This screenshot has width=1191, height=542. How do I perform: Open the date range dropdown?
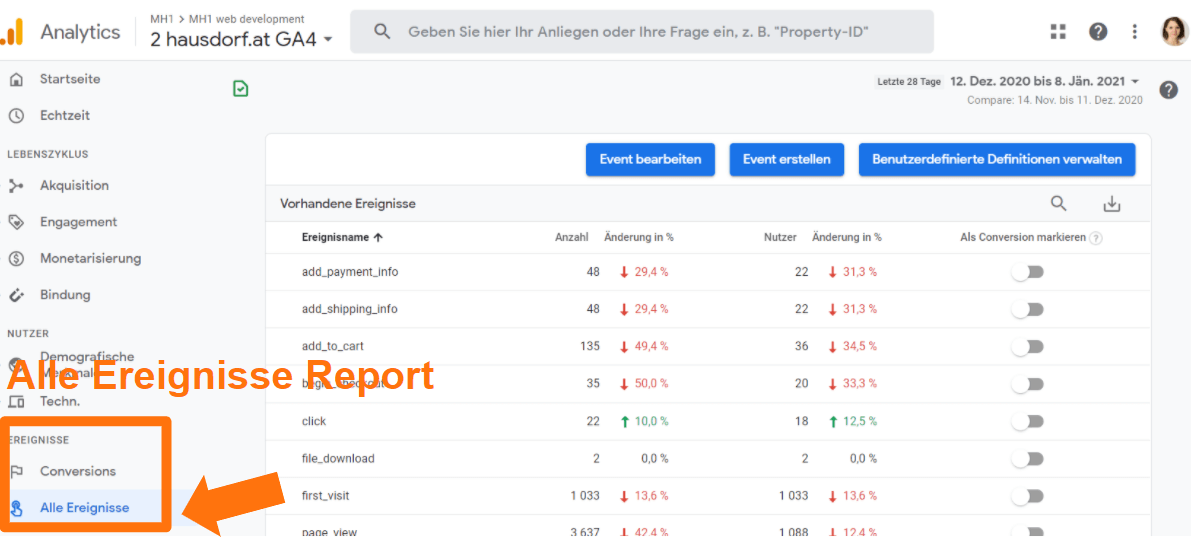1046,81
